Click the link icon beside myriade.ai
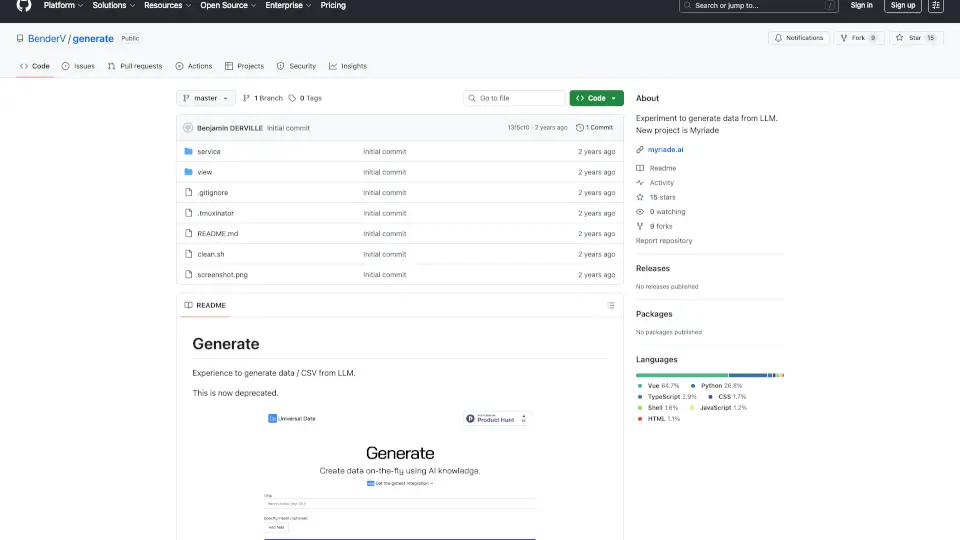This screenshot has width=960, height=540. [640, 149]
